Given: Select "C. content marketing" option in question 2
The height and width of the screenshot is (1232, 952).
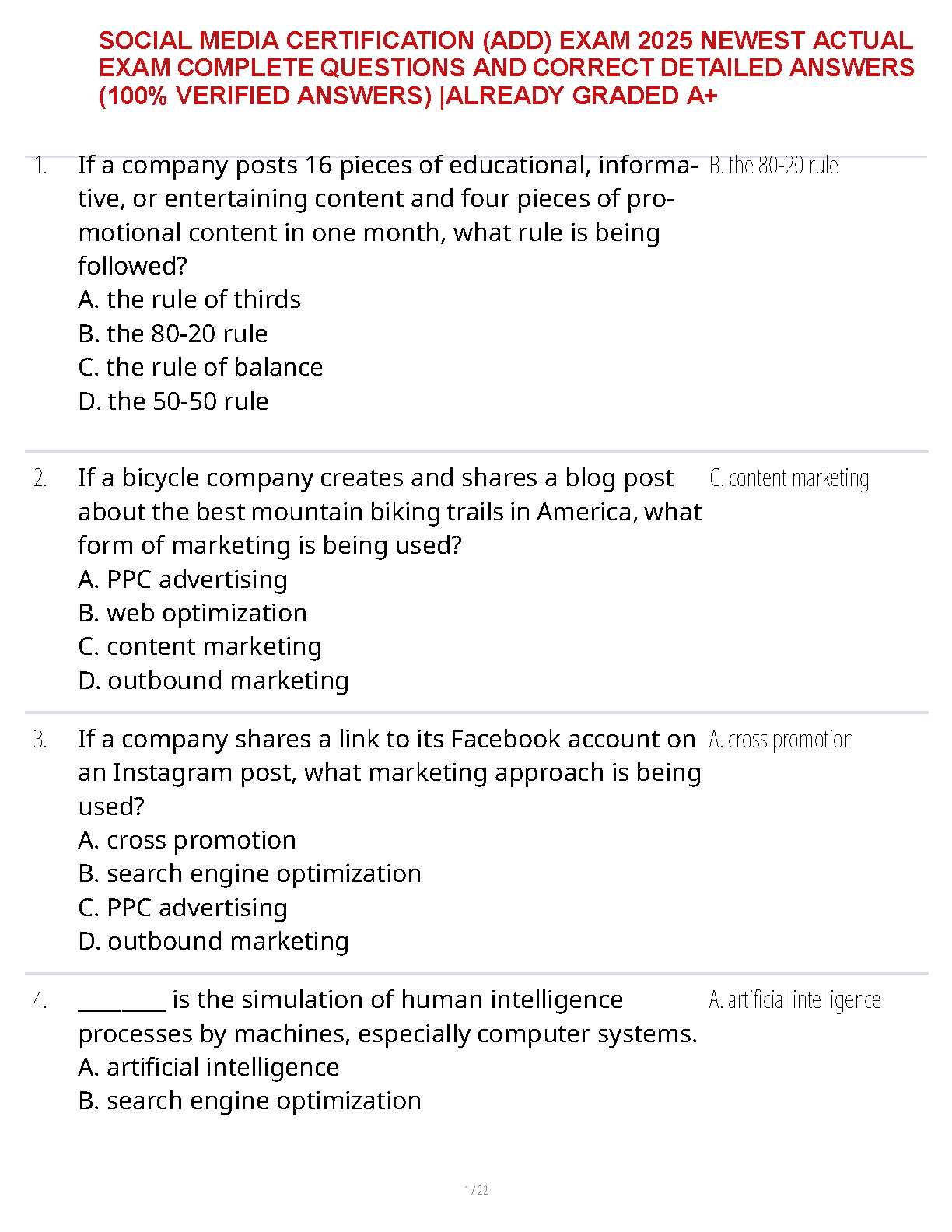Looking at the screenshot, I should 200,646.
